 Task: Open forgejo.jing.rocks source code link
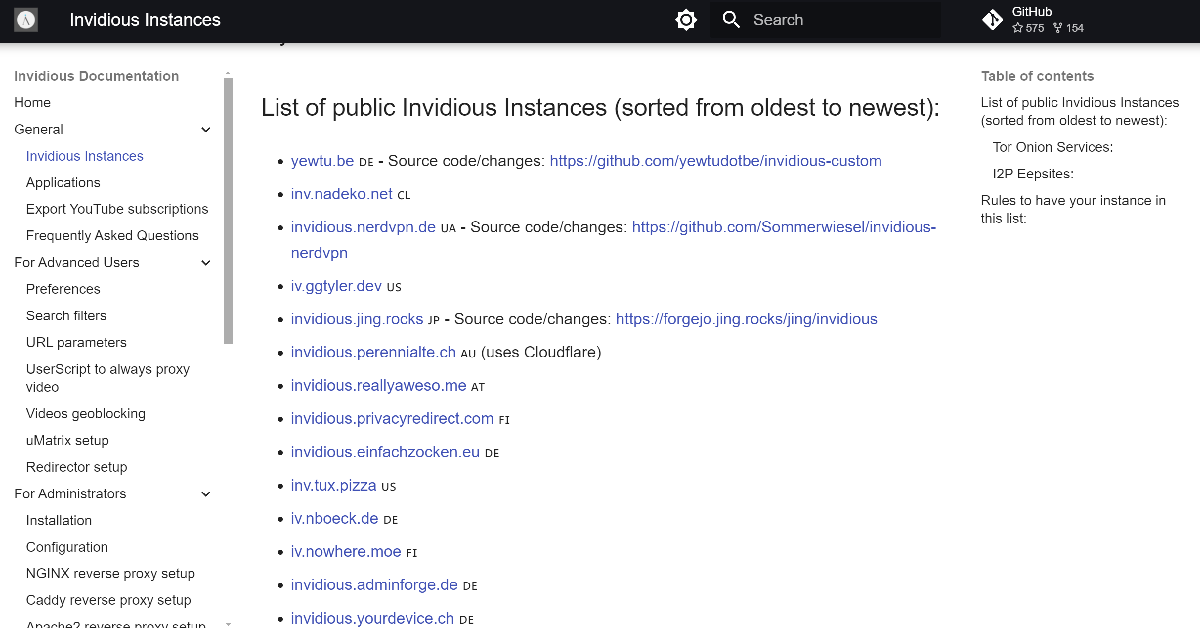pyautogui.click(x=746, y=319)
